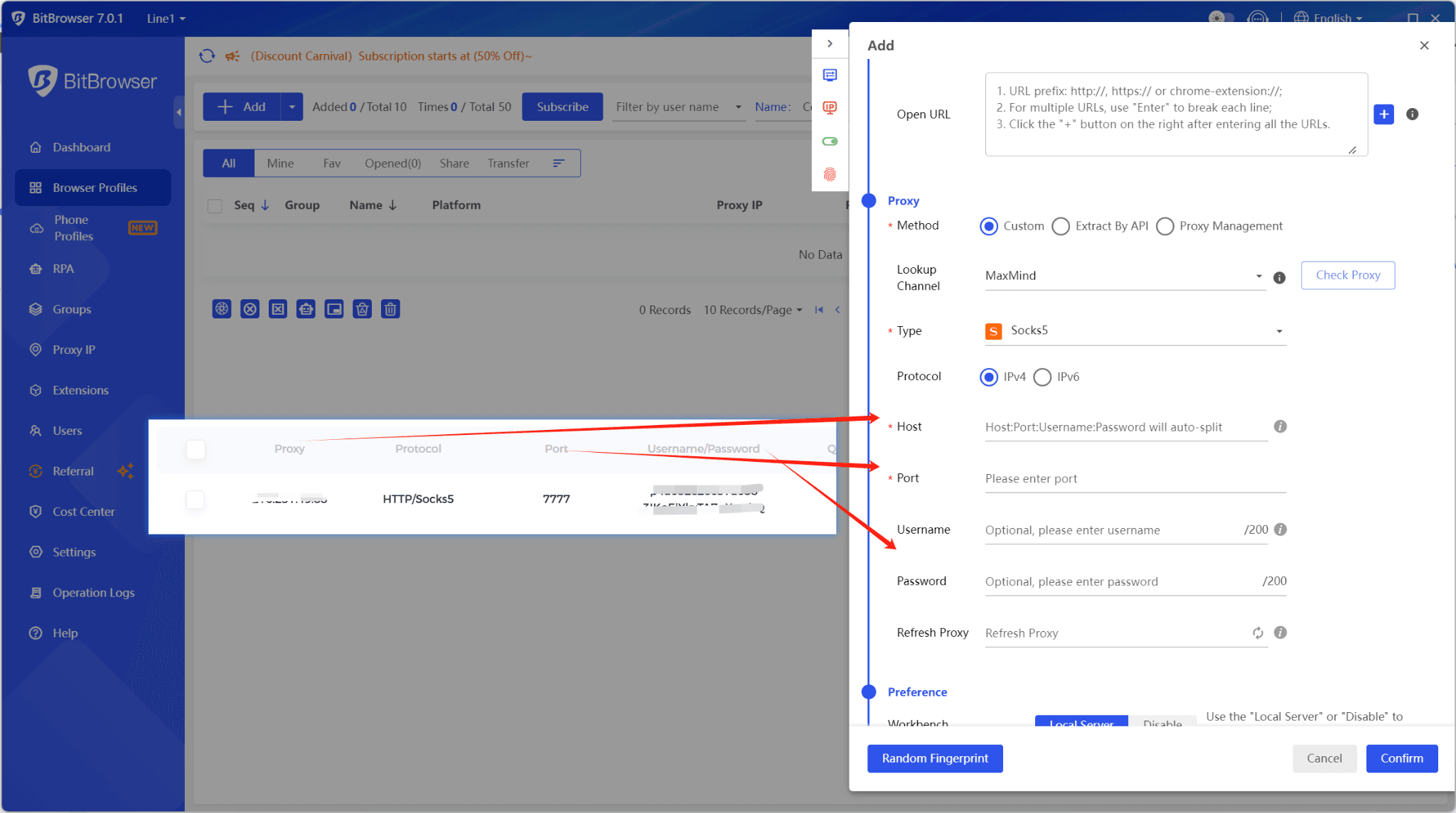This screenshot has width=1456, height=813.
Task: Open Browser Profiles in the sidebar
Action: click(x=93, y=188)
